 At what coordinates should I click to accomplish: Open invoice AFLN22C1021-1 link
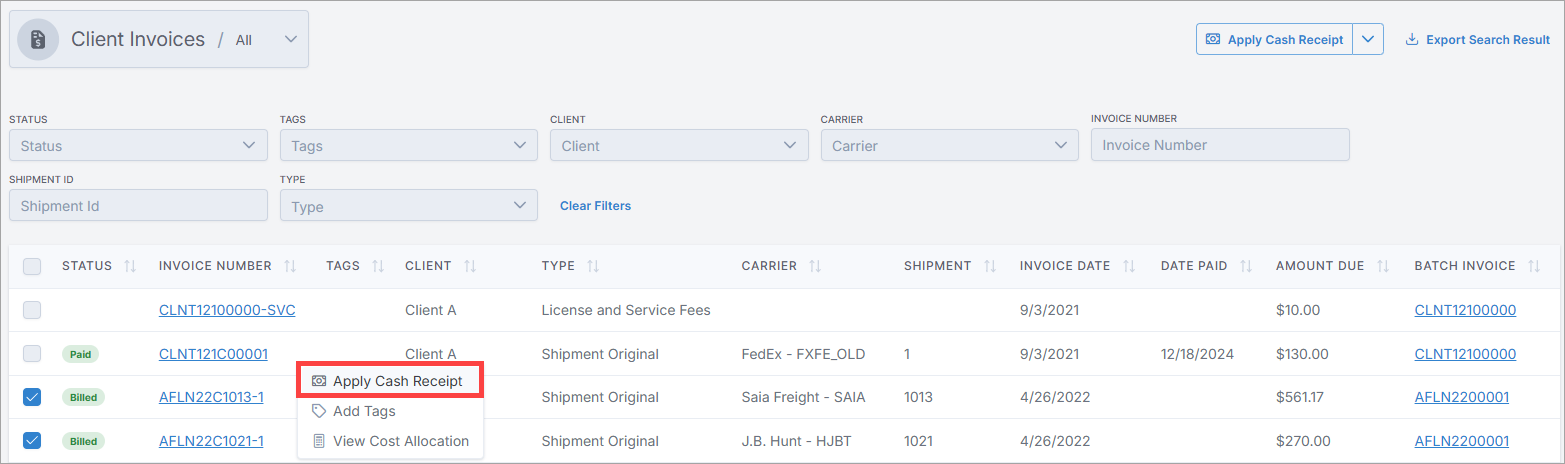point(211,441)
